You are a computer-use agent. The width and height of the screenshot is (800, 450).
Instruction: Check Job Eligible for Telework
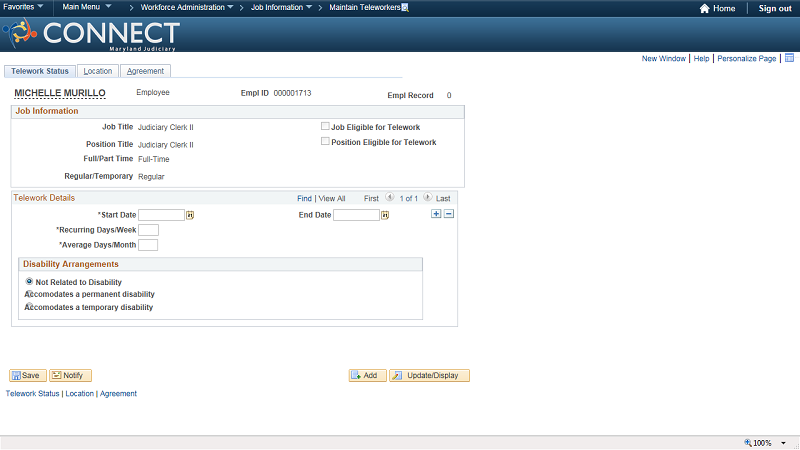pyautogui.click(x=325, y=126)
